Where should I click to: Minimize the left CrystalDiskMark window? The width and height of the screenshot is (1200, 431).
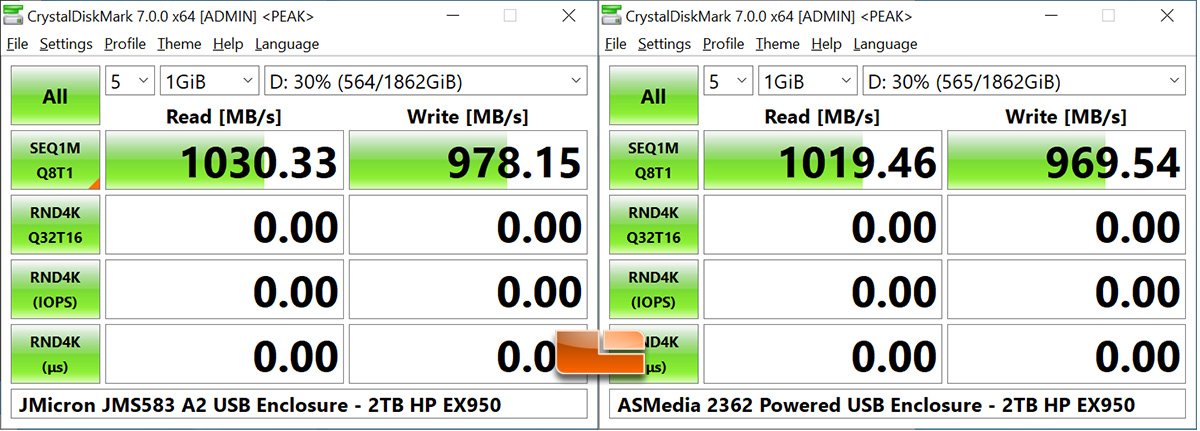pos(452,16)
